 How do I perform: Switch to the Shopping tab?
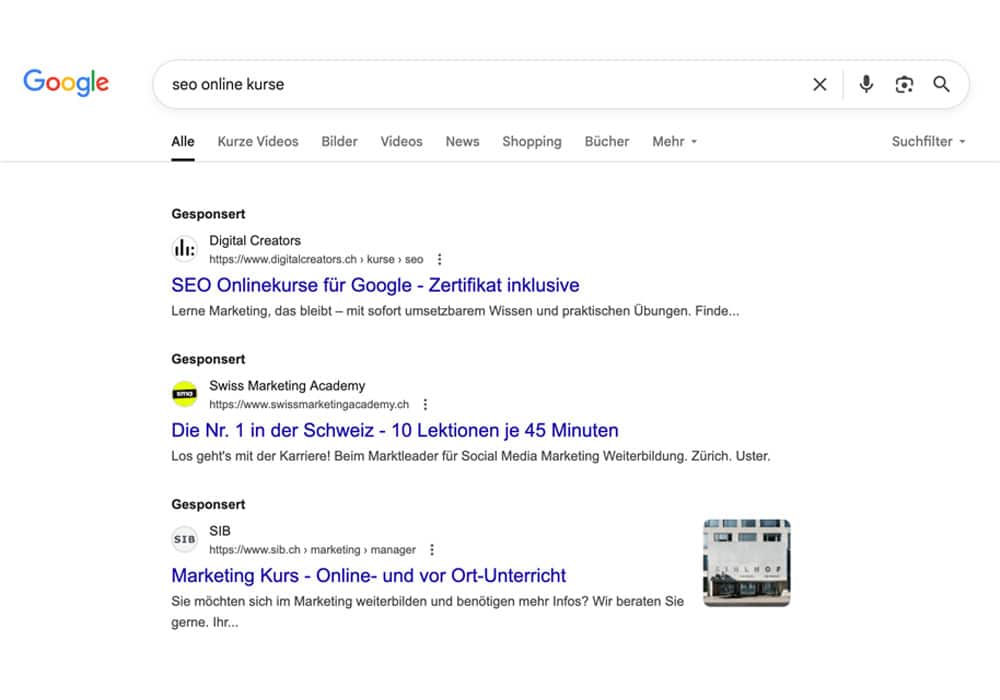point(531,141)
